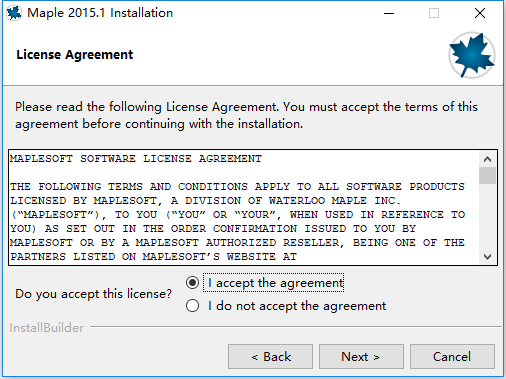Click empty scrollbar track below the thumb
Viewport: 506px width, 379px height.
[487, 217]
